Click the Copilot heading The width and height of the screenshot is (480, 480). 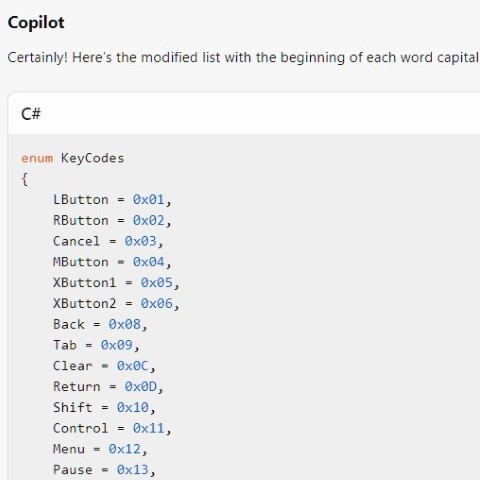(x=36, y=23)
